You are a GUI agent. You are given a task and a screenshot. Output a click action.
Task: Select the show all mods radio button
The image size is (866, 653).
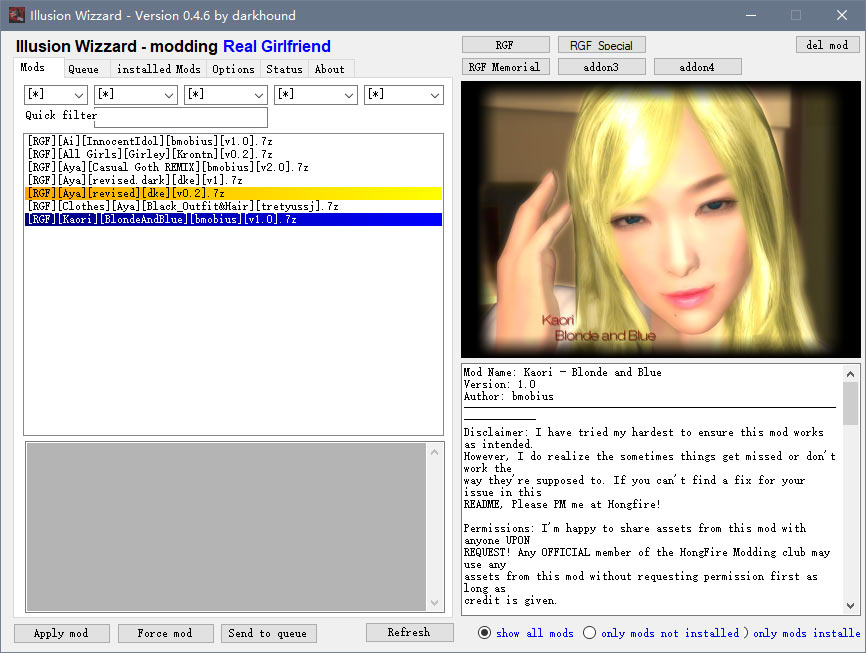[x=484, y=633]
